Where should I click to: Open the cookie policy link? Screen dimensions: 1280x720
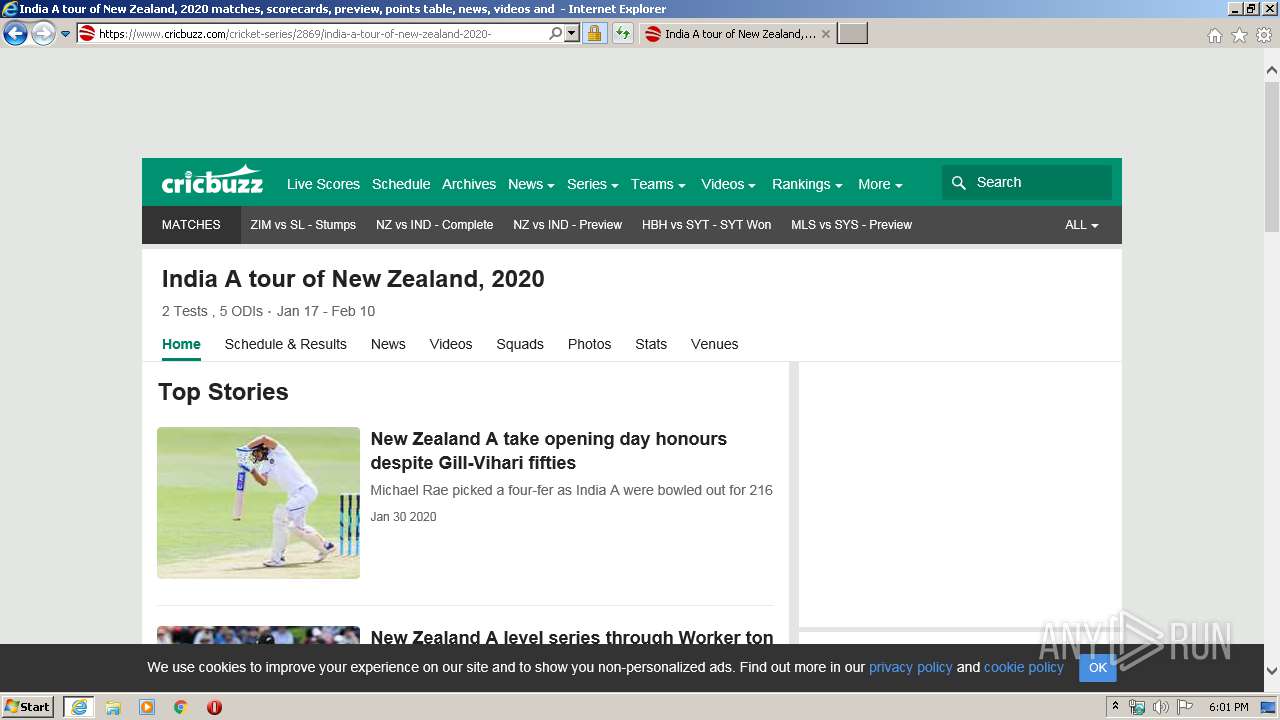point(1024,667)
